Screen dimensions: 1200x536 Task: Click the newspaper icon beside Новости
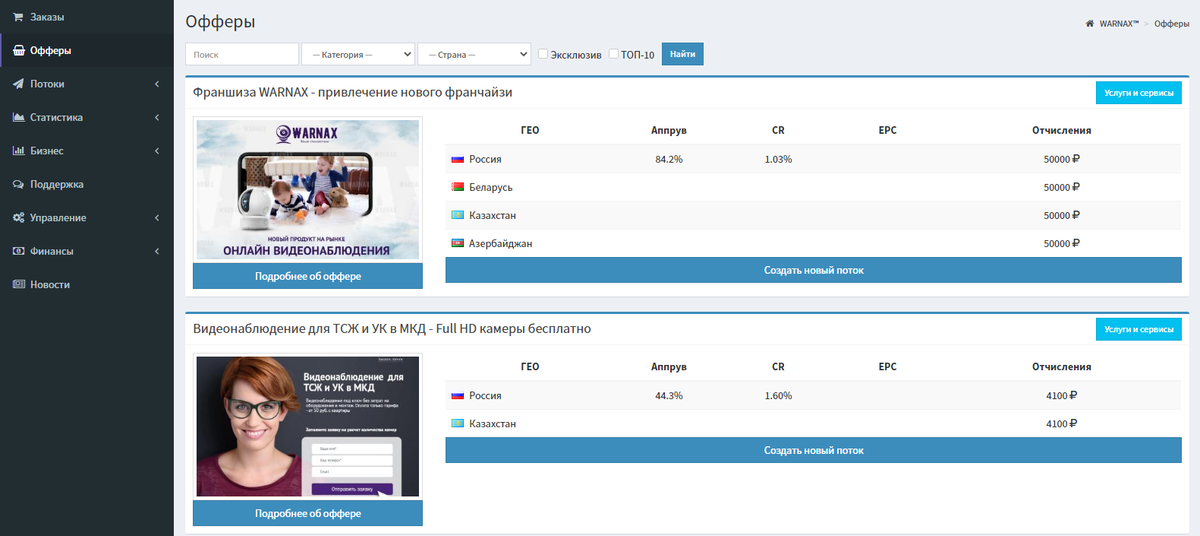(x=18, y=284)
